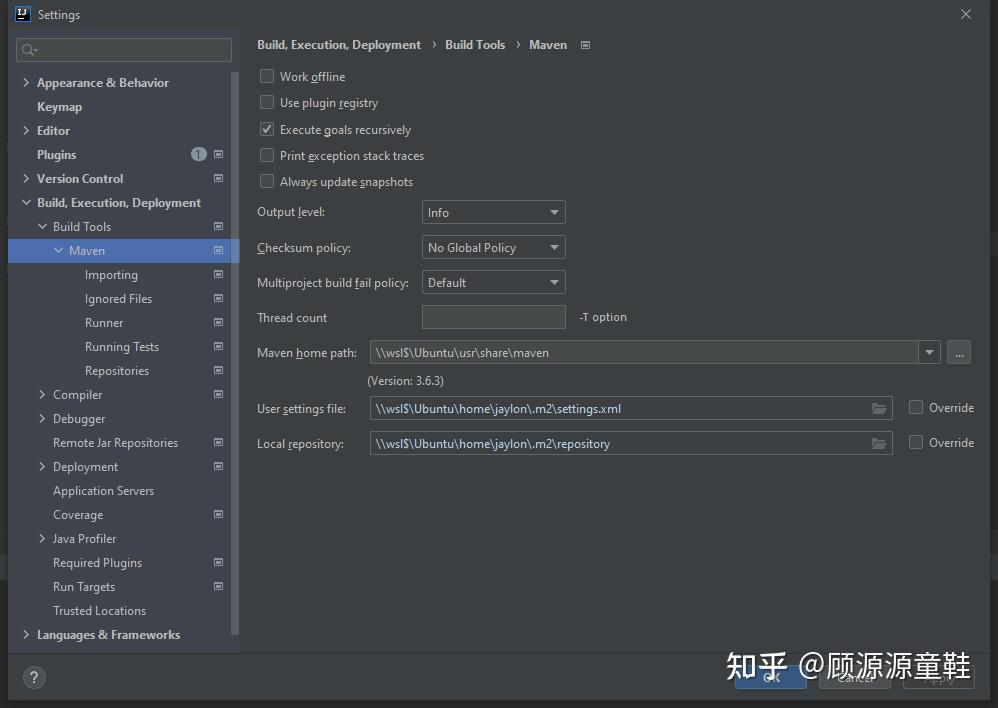The height and width of the screenshot is (708, 998).
Task: Click the settings marker icon beside Build Tools
Action: 218,226
